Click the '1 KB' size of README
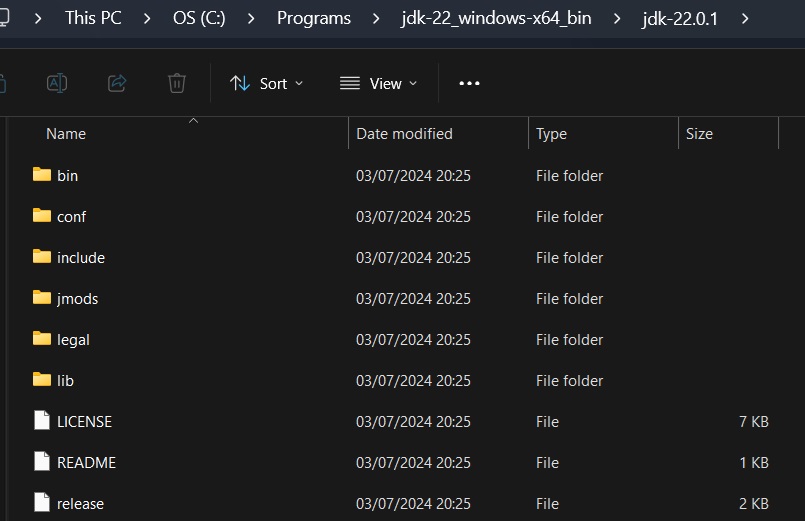Screen dimensions: 805x521 coord(754,463)
